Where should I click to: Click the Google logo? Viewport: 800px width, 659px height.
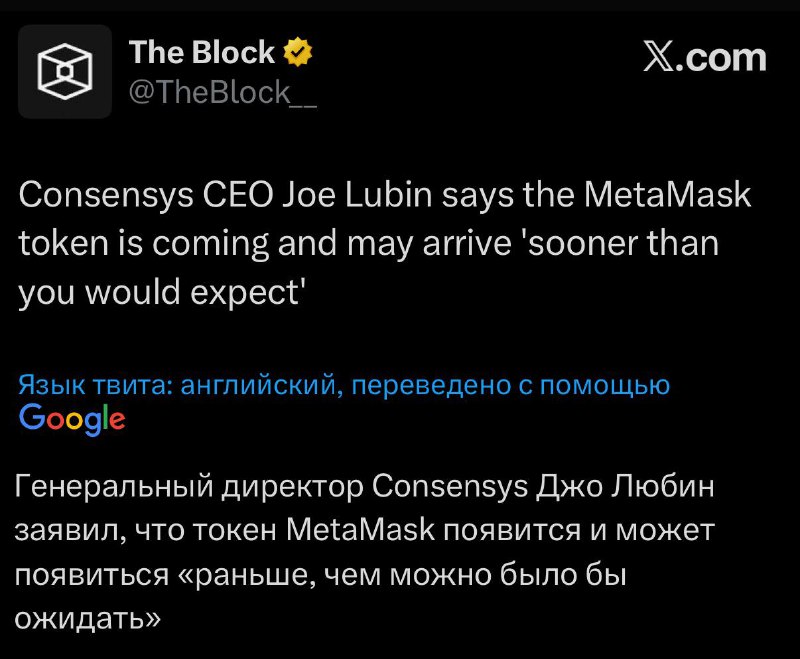pyautogui.click(x=72, y=418)
